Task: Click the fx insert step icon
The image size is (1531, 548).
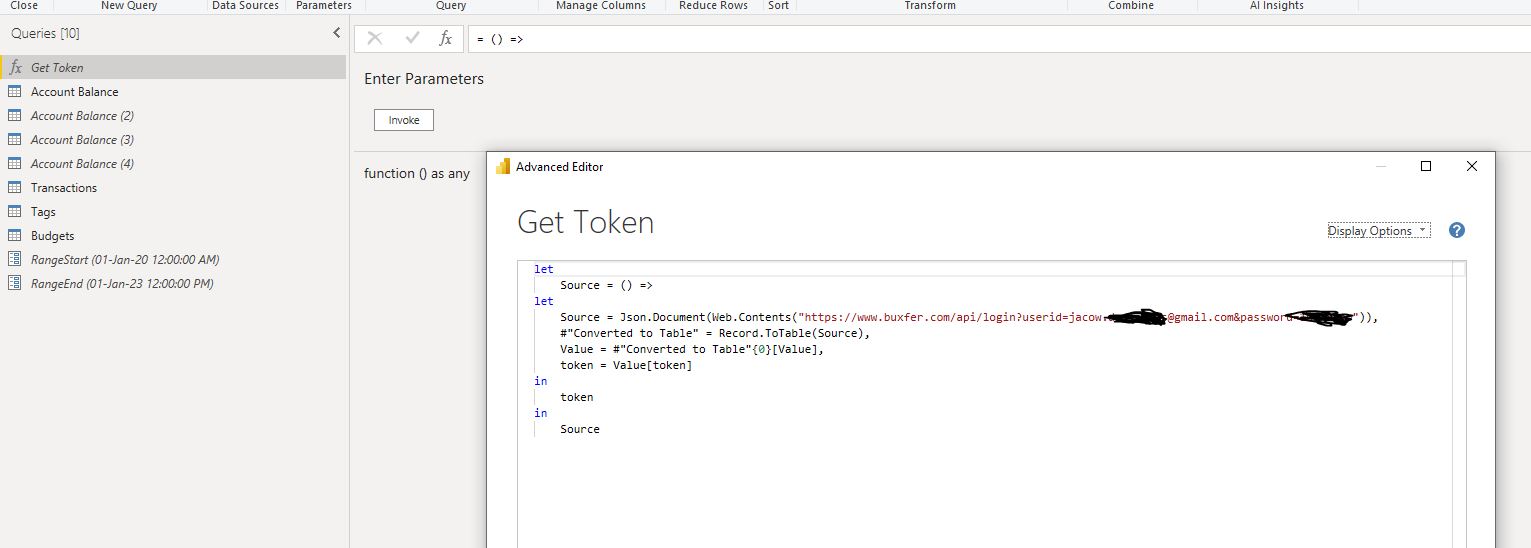Action: tap(446, 38)
